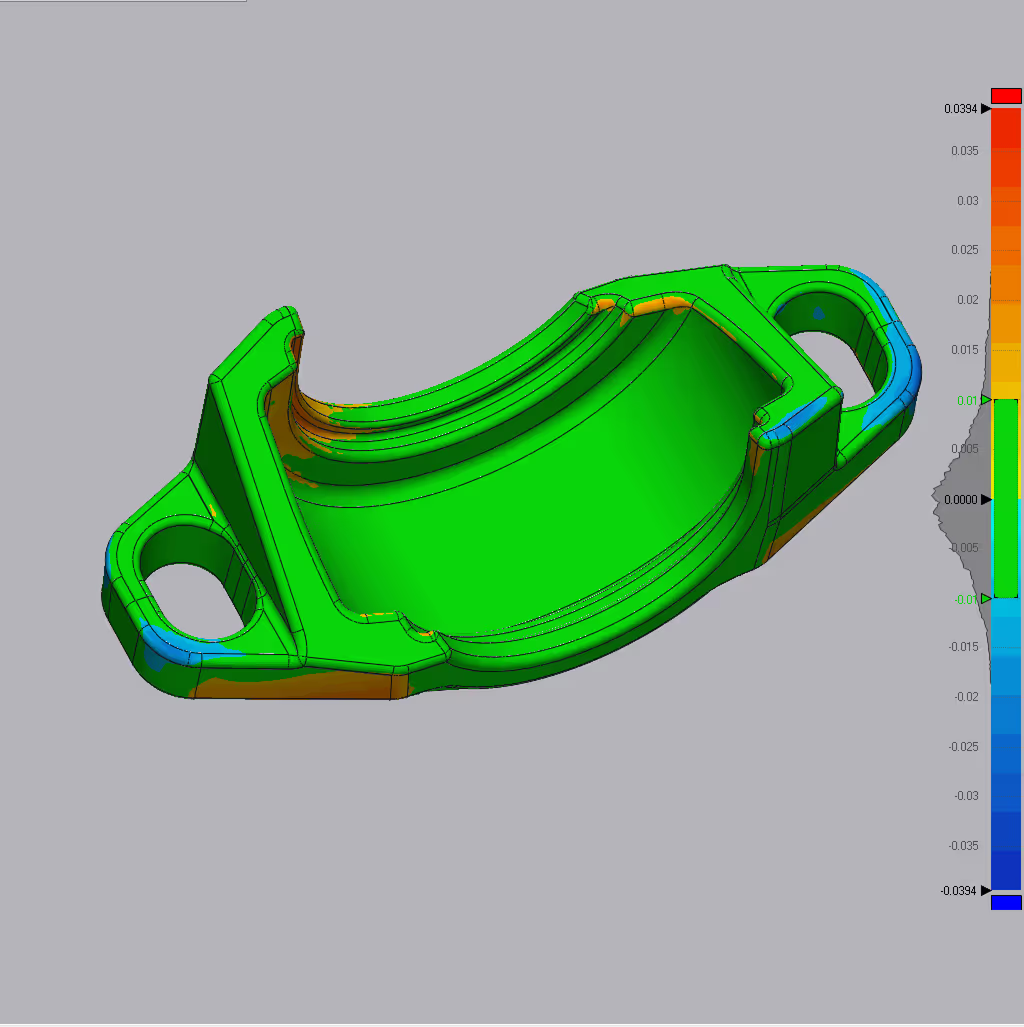The image size is (1024, 1027).
Task: Pick the light cyan segment below -0.01
Action: [1006, 608]
